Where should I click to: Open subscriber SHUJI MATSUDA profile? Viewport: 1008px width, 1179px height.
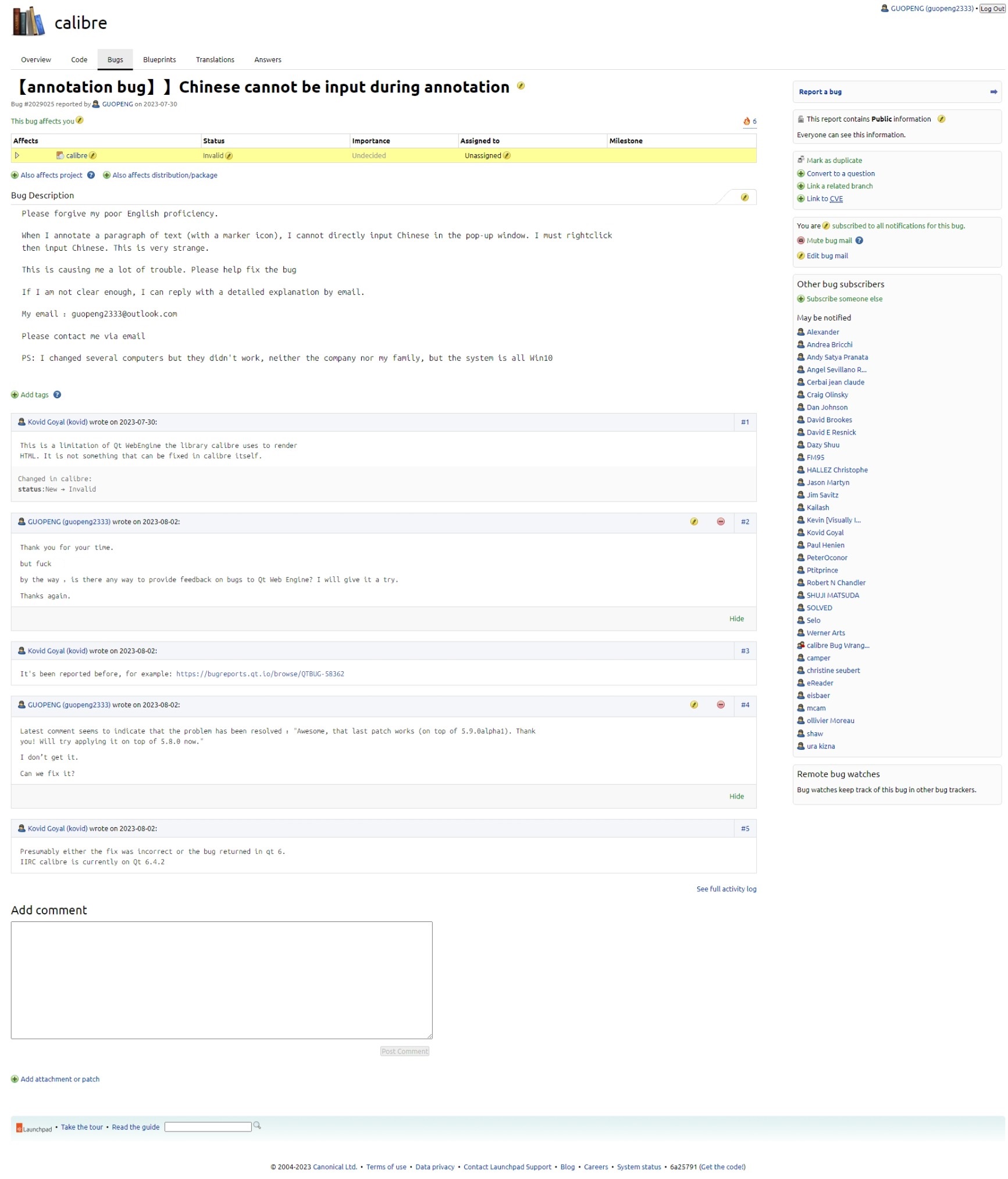pyautogui.click(x=832, y=596)
